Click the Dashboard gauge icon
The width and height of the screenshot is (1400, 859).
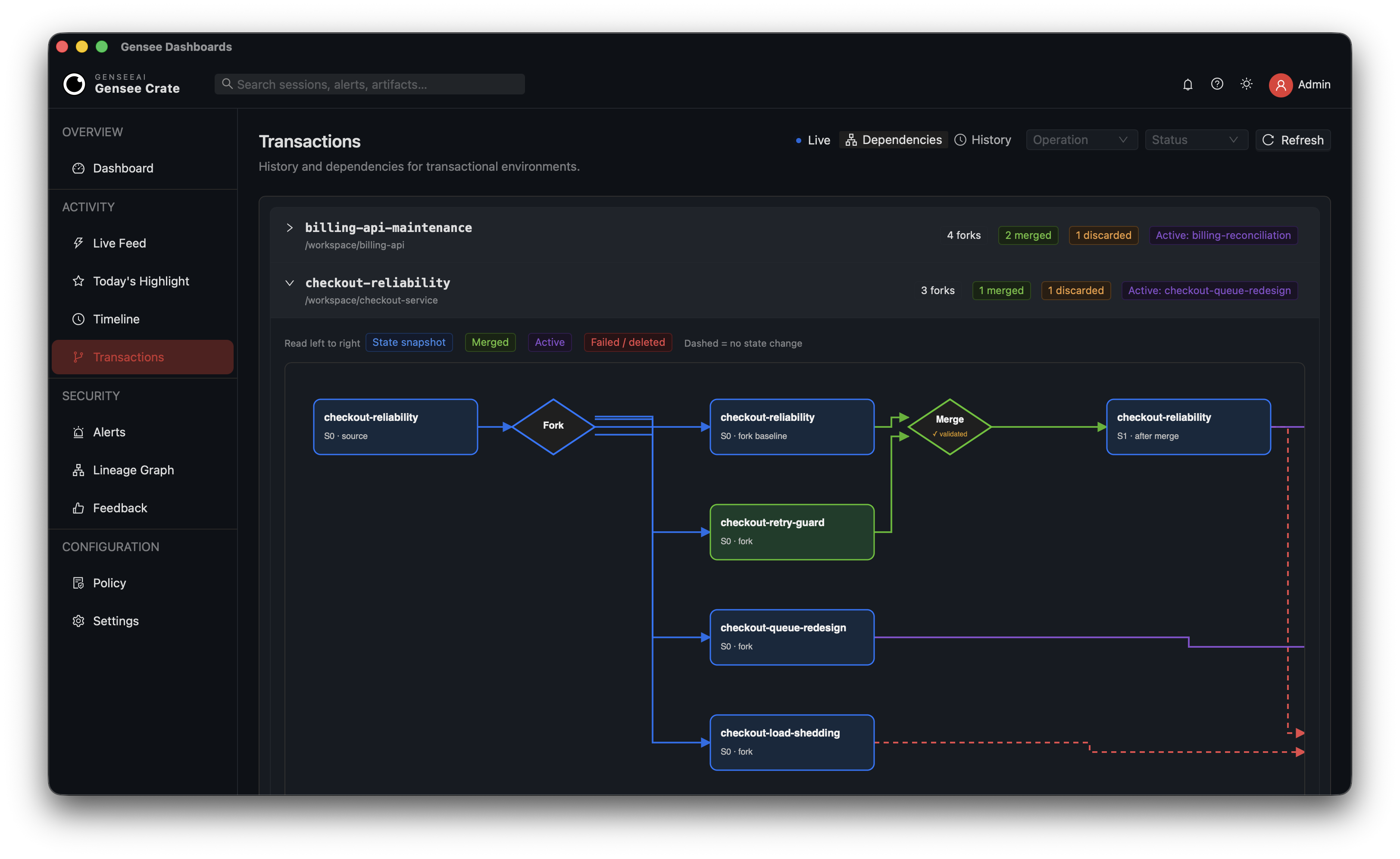pos(78,168)
